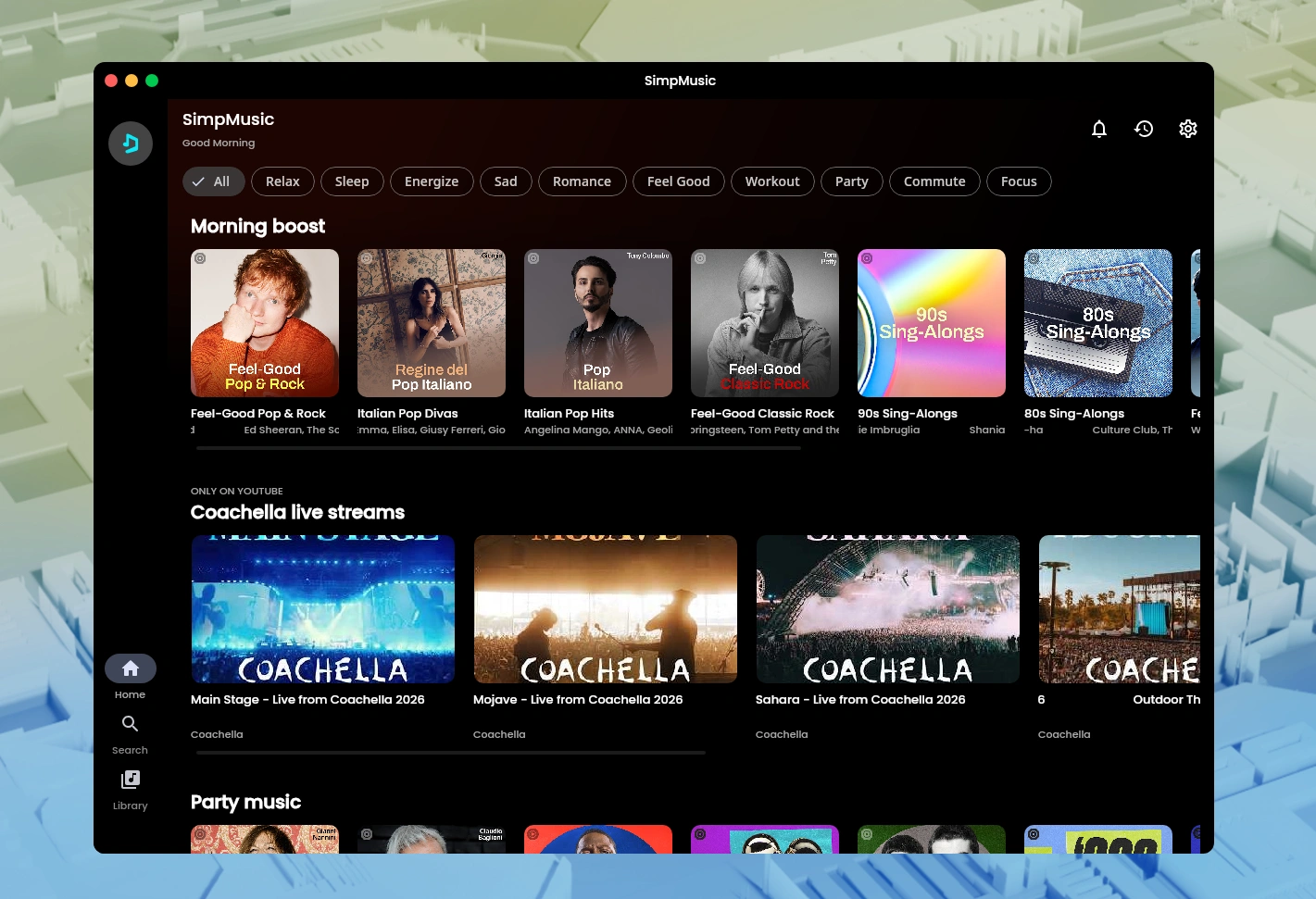Enable the Workout mood filter

772,181
